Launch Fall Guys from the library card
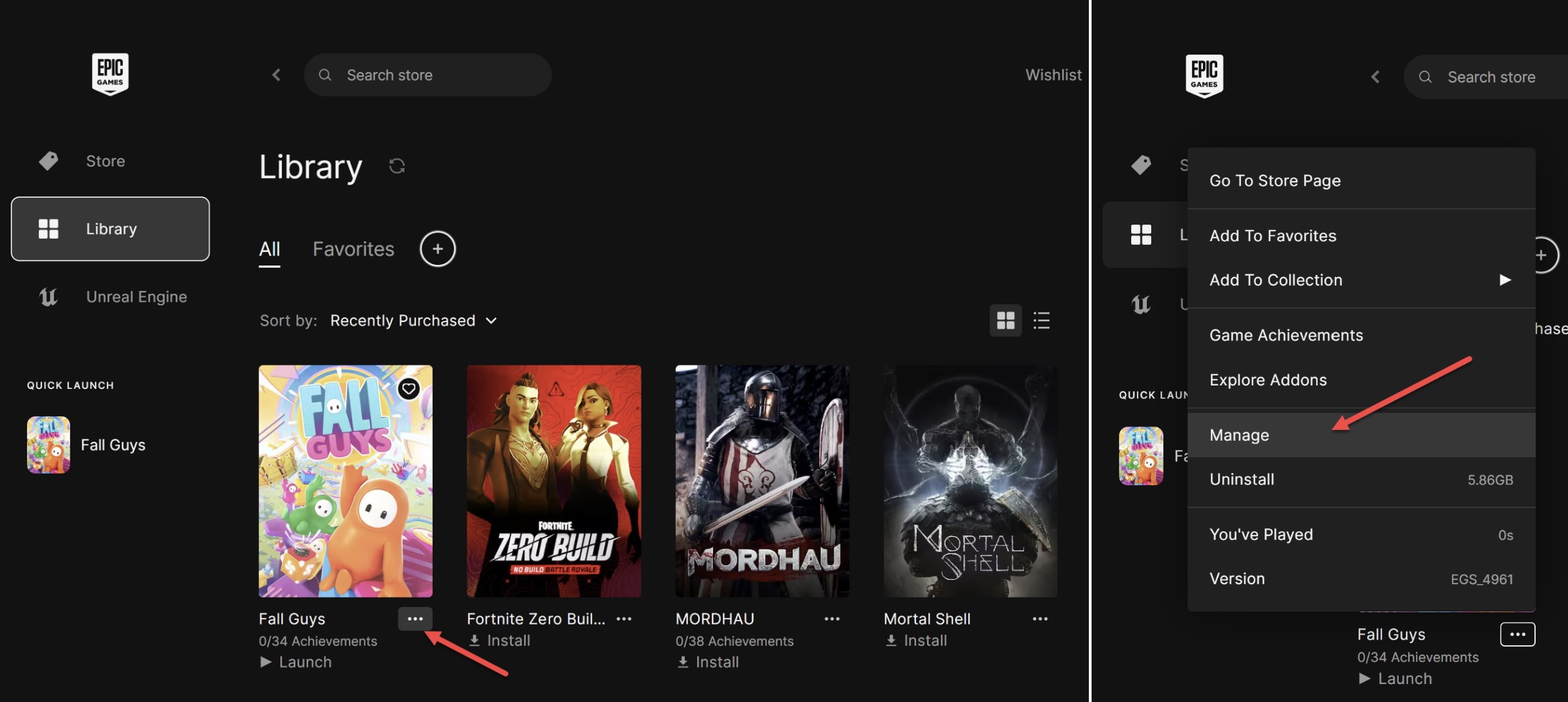The height and width of the screenshot is (702, 1568). pos(296,662)
